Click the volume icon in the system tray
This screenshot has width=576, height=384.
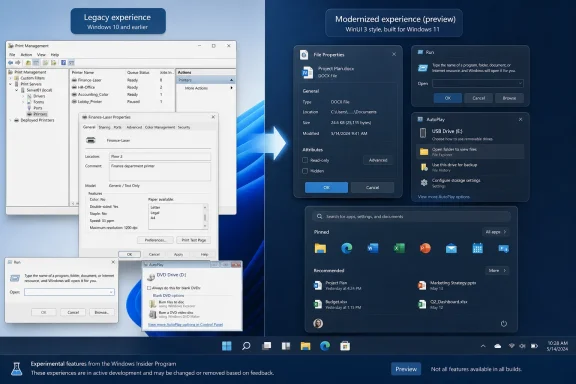522,346
